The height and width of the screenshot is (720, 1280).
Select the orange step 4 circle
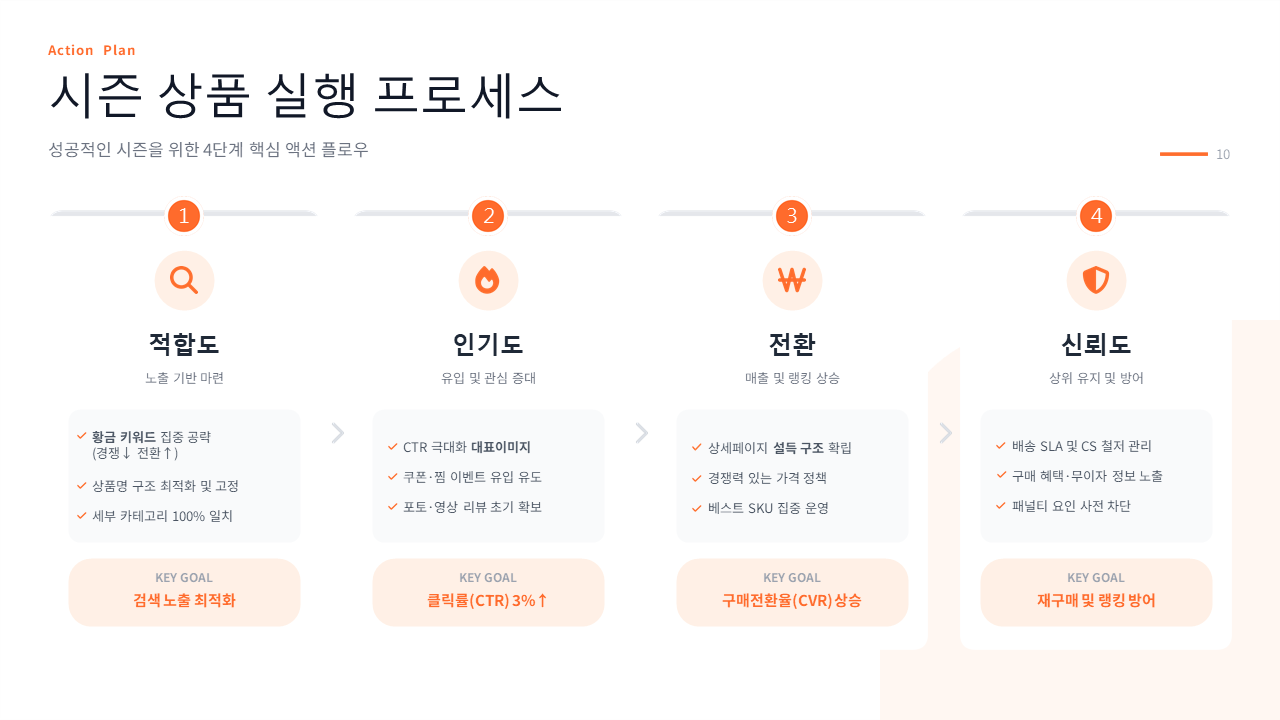pos(1096,215)
